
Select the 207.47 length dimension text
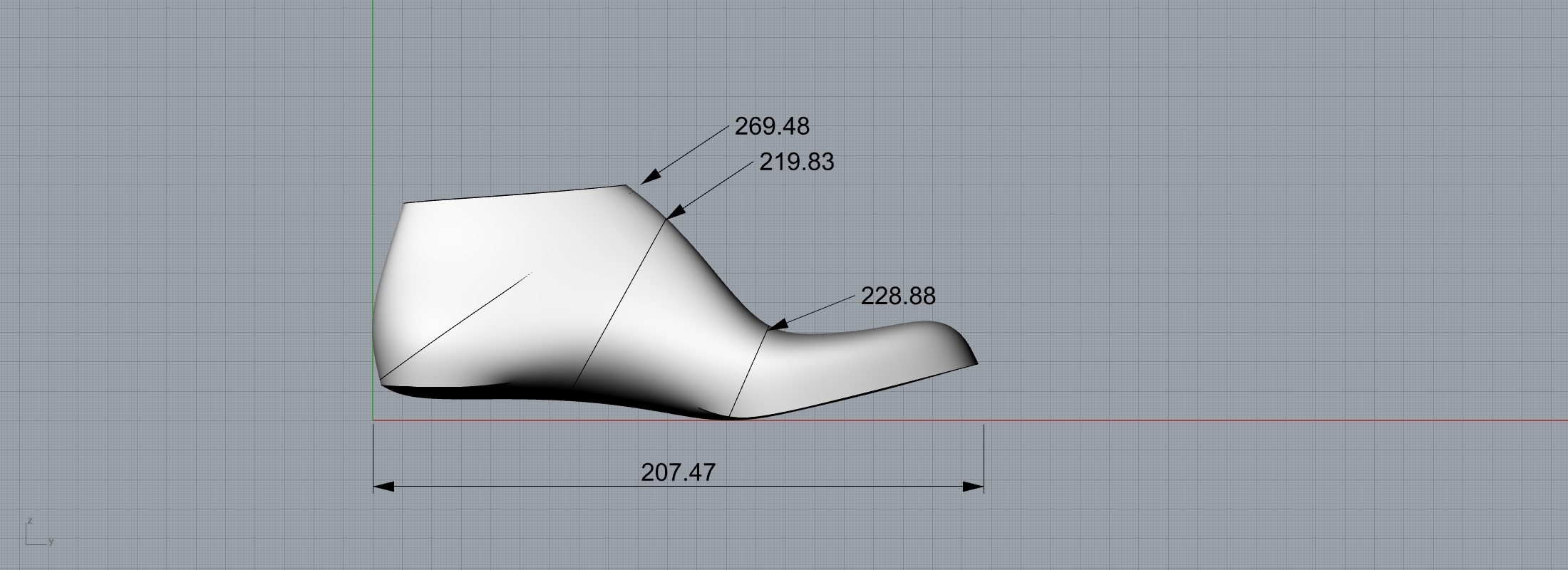tap(678, 472)
